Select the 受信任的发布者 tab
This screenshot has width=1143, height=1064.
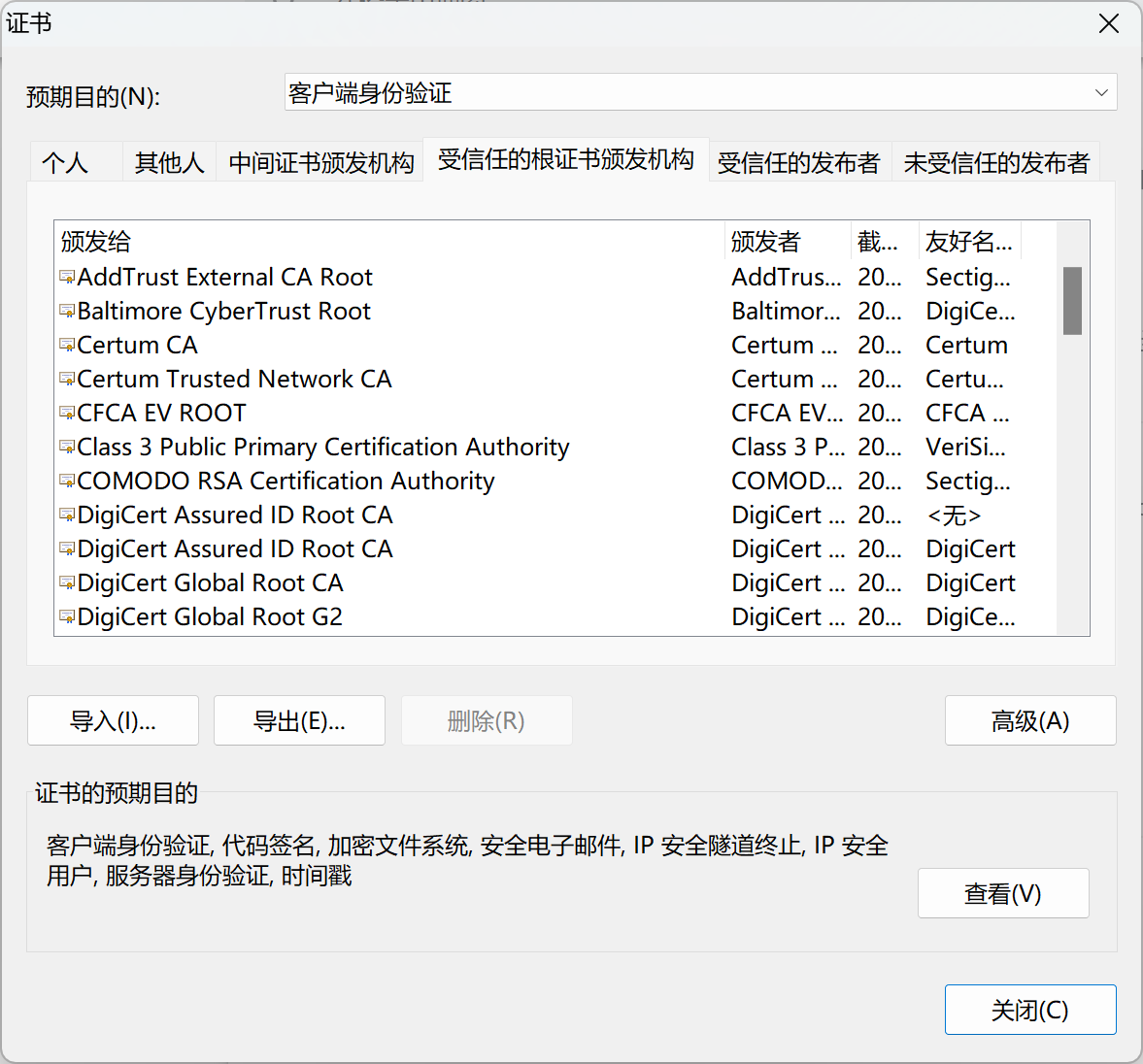coord(798,162)
